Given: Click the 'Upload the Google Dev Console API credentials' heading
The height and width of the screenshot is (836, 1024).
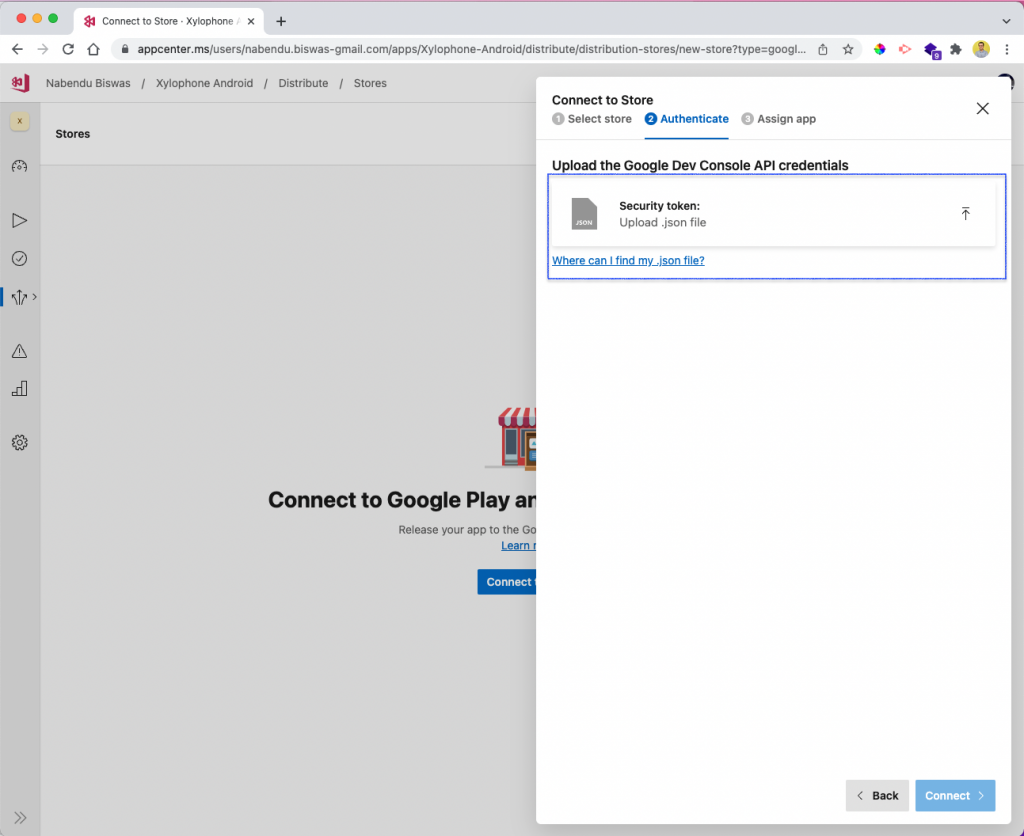Looking at the screenshot, I should click(x=700, y=165).
